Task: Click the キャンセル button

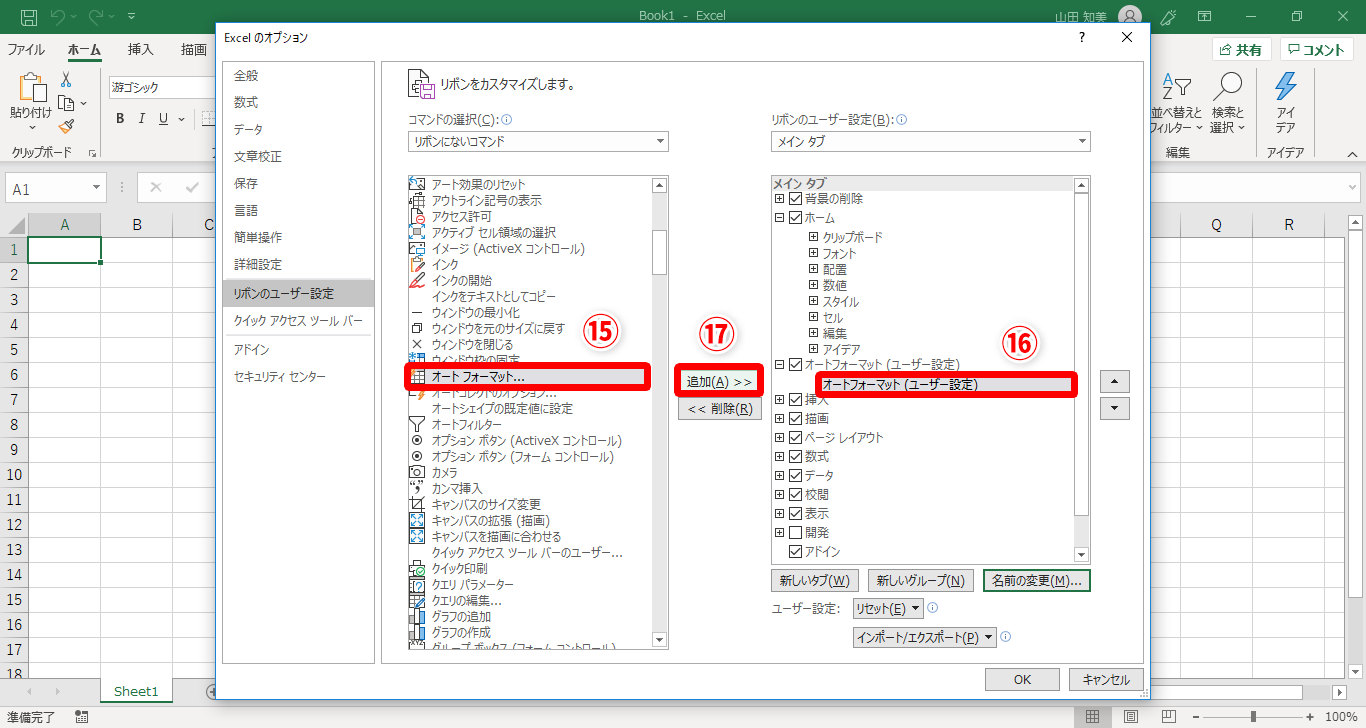Action: click(1106, 679)
